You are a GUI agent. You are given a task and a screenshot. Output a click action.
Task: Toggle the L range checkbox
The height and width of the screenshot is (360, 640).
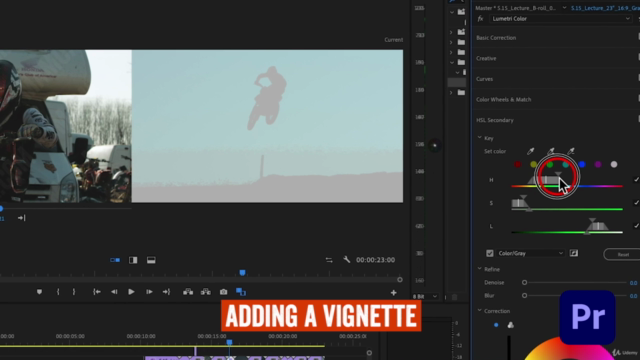pyautogui.click(x=636, y=226)
